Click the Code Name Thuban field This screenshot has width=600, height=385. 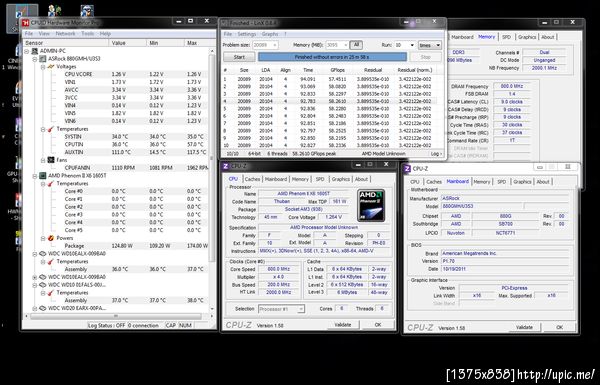click(x=282, y=201)
